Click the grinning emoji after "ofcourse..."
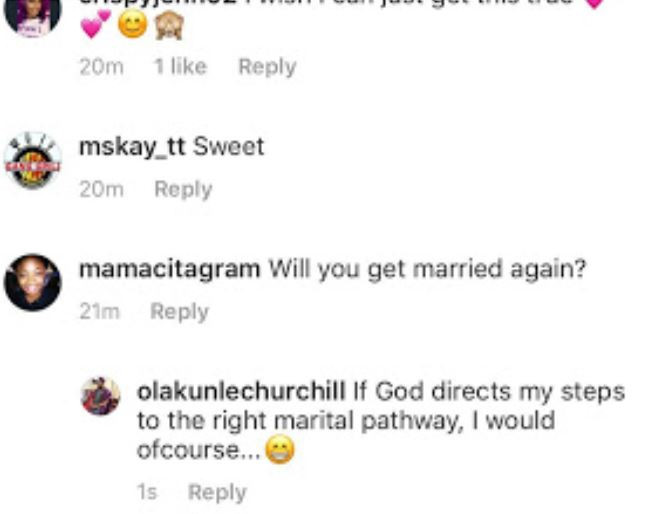Viewport: 648px width, 514px height. pyautogui.click(x=280, y=453)
